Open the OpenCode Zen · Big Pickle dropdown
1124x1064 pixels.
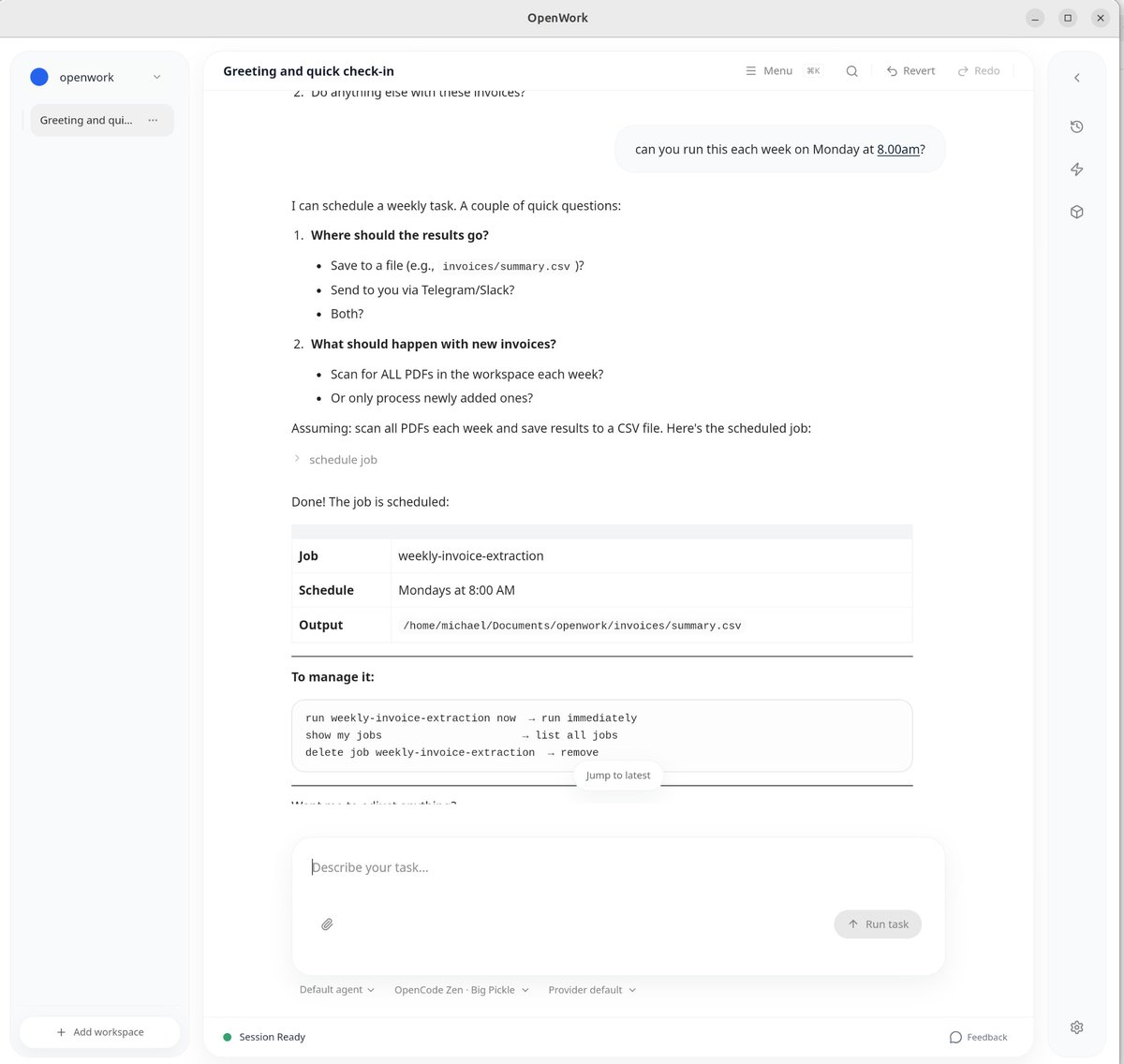[462, 990]
